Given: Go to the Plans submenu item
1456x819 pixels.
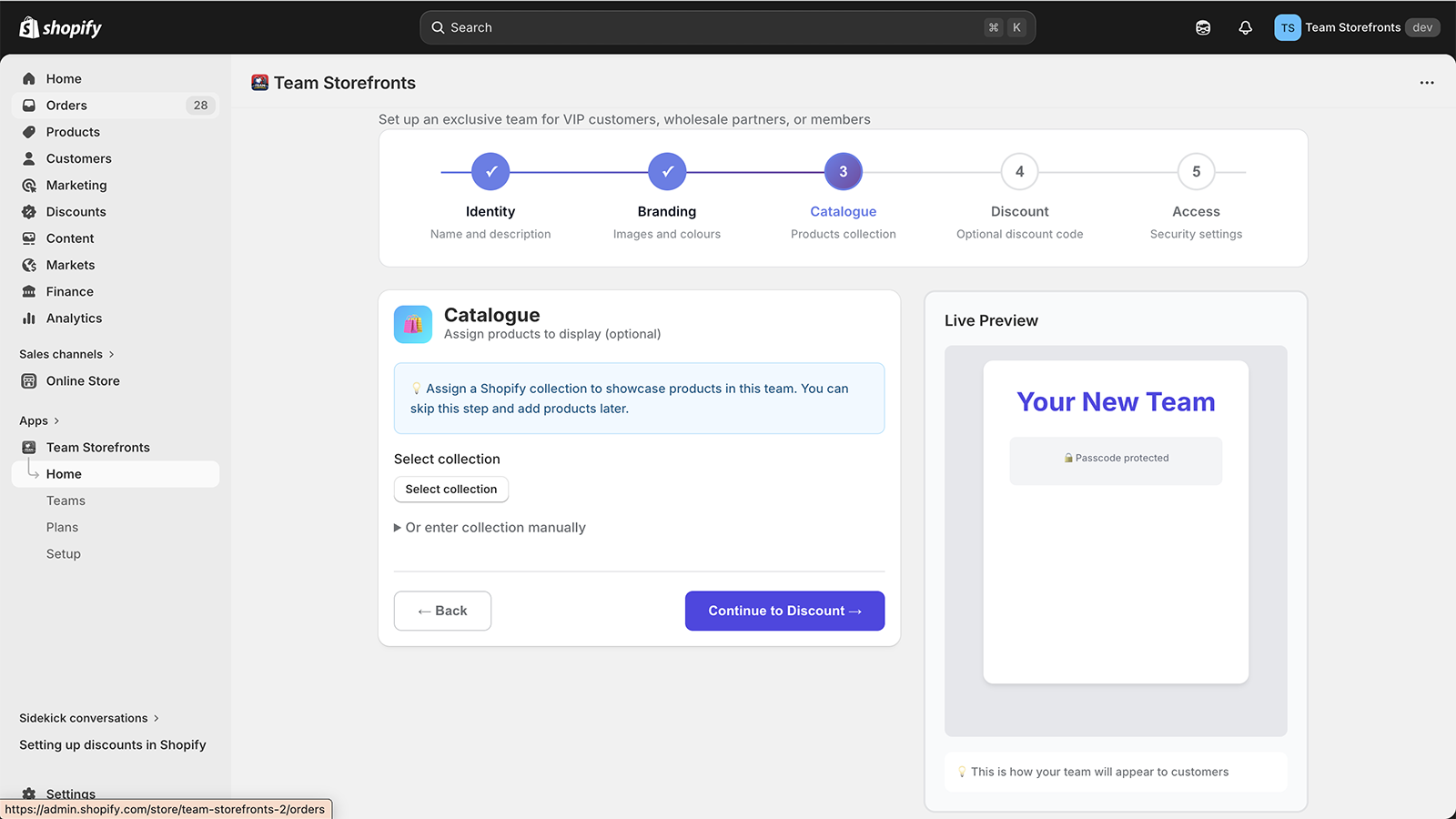Looking at the screenshot, I should click(62, 527).
